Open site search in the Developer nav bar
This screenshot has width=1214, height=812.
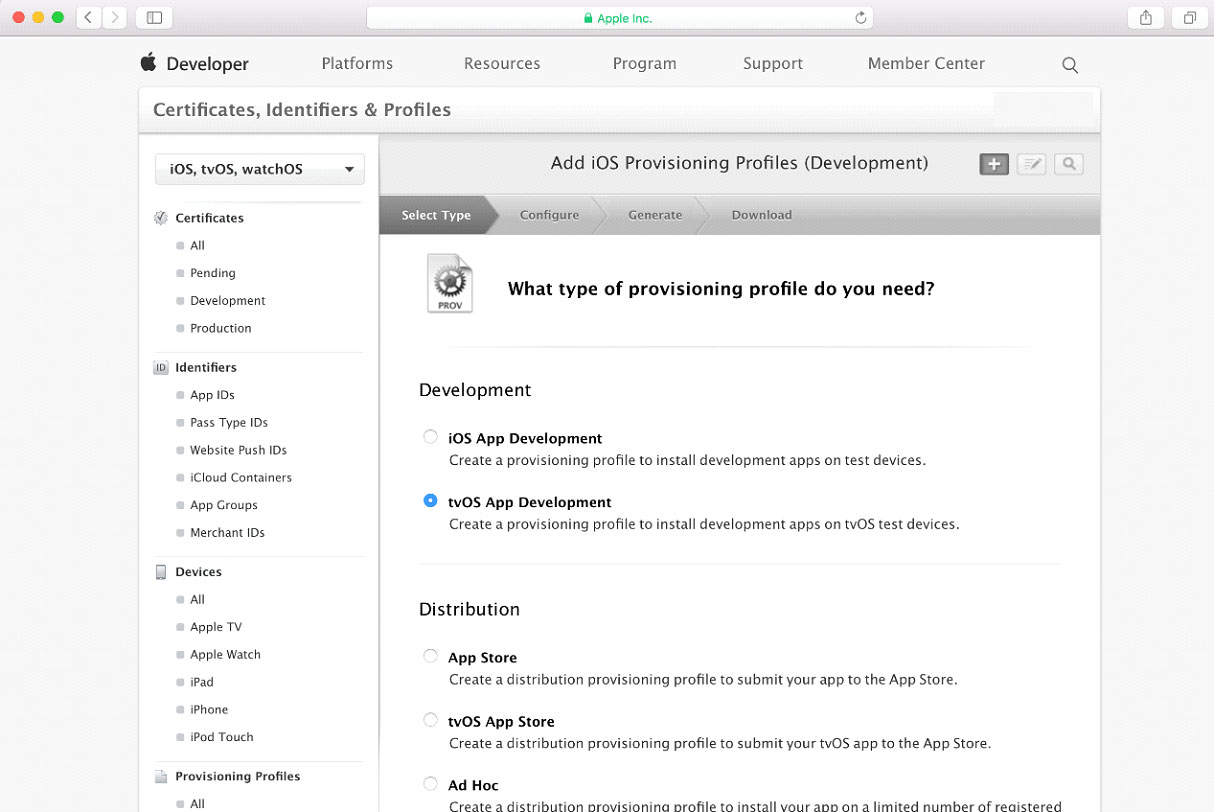(x=1069, y=65)
